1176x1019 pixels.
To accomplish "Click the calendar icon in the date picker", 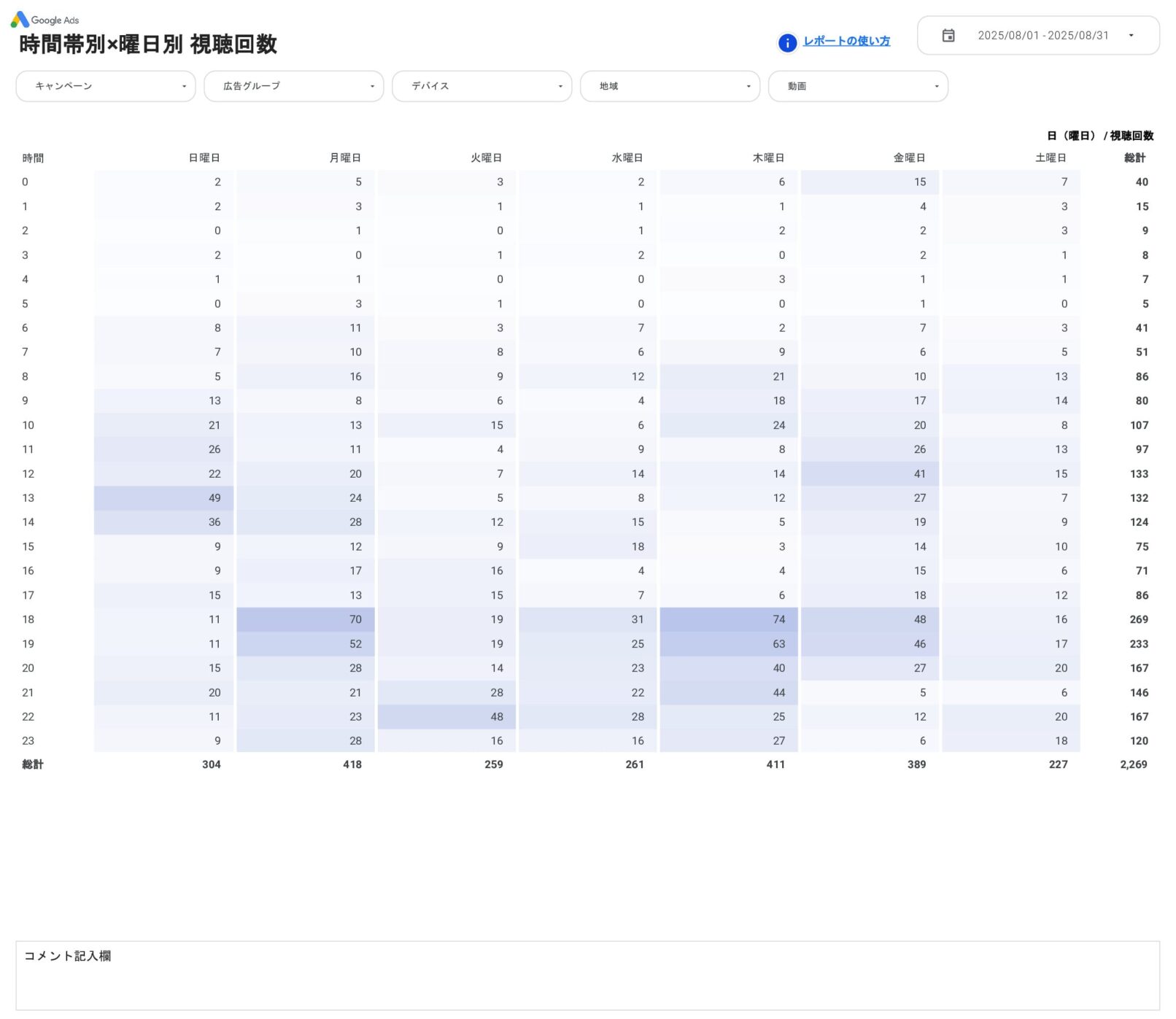I will coord(948,34).
